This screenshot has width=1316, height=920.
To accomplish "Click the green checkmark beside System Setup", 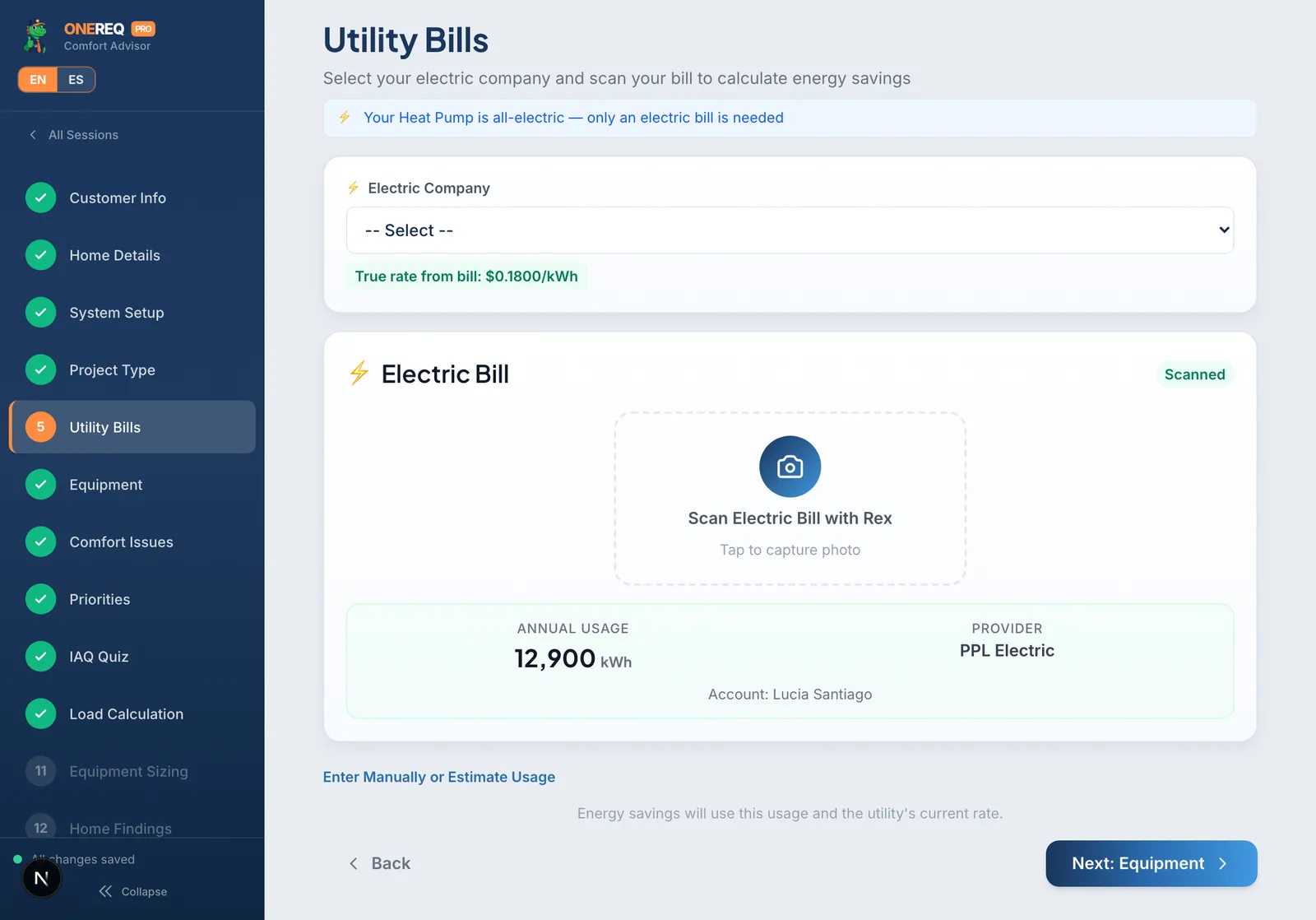I will pyautogui.click(x=40, y=313).
